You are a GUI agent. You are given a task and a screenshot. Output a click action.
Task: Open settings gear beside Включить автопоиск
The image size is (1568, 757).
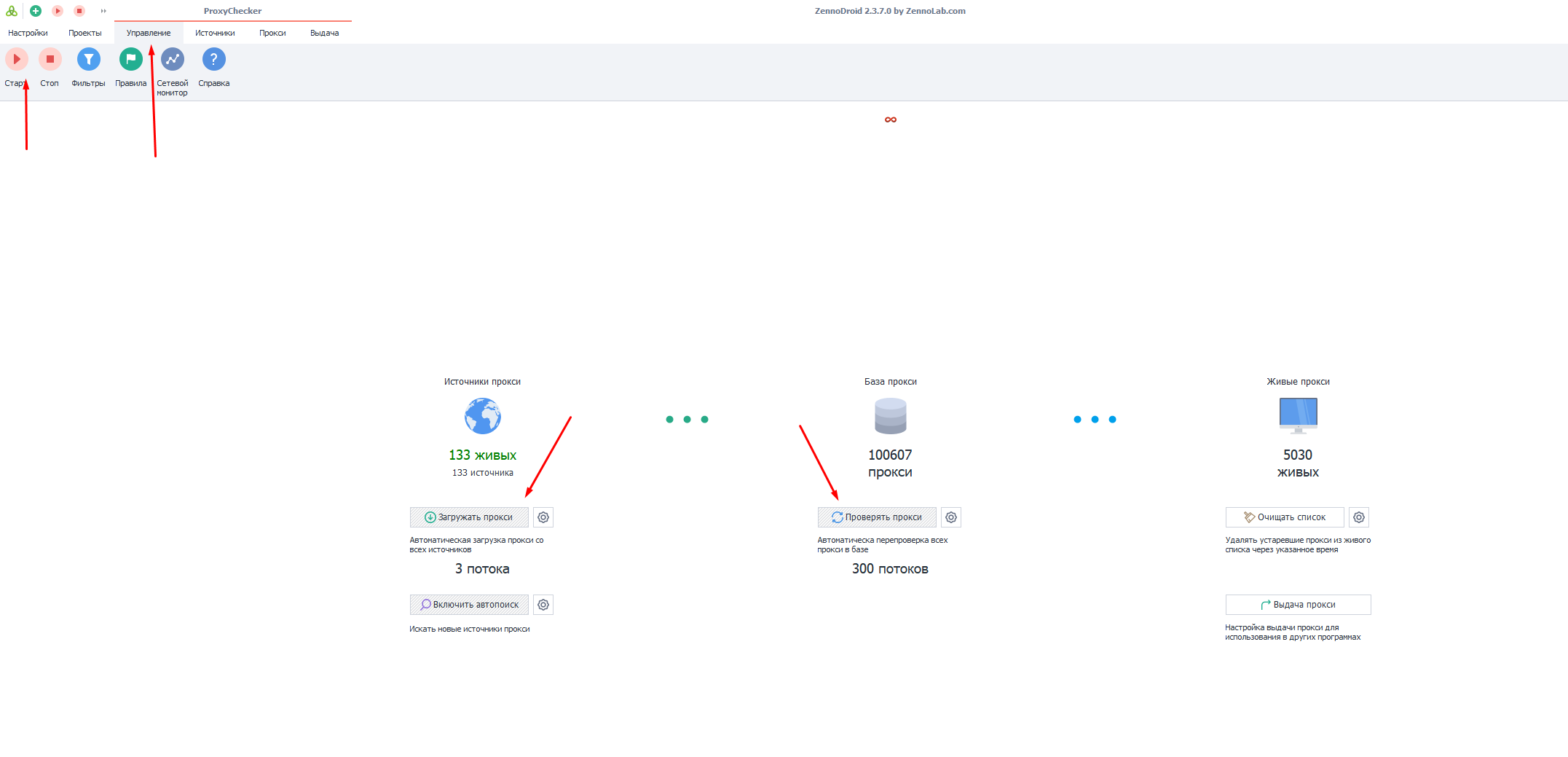[x=543, y=605]
